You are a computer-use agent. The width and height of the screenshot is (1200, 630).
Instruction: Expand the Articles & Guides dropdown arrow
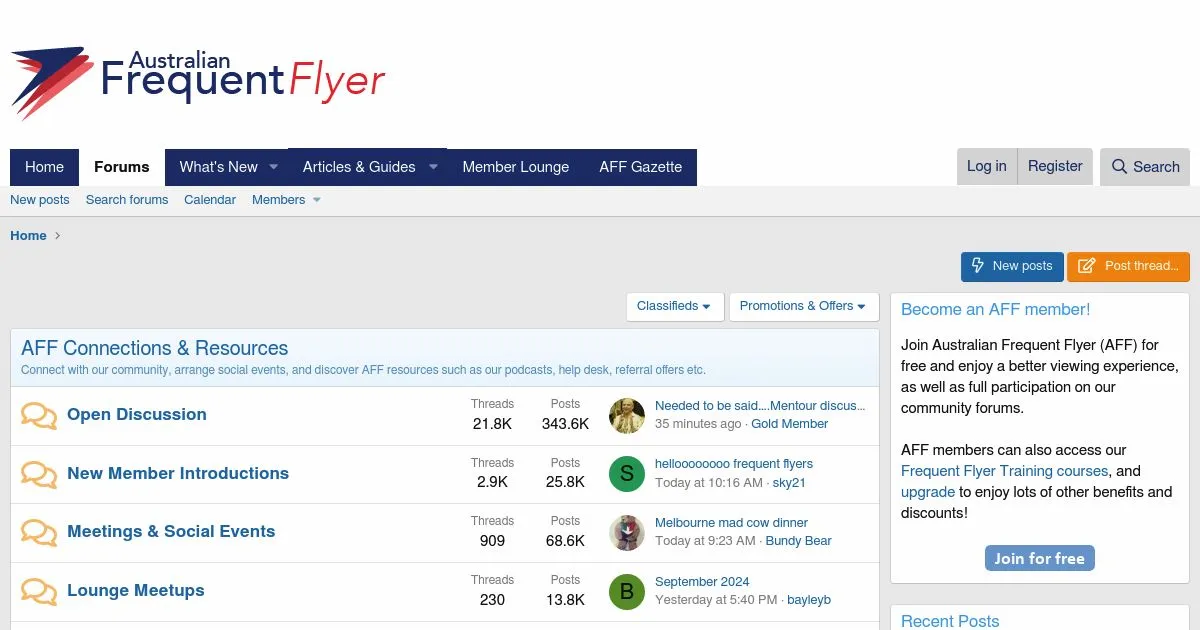tap(433, 167)
